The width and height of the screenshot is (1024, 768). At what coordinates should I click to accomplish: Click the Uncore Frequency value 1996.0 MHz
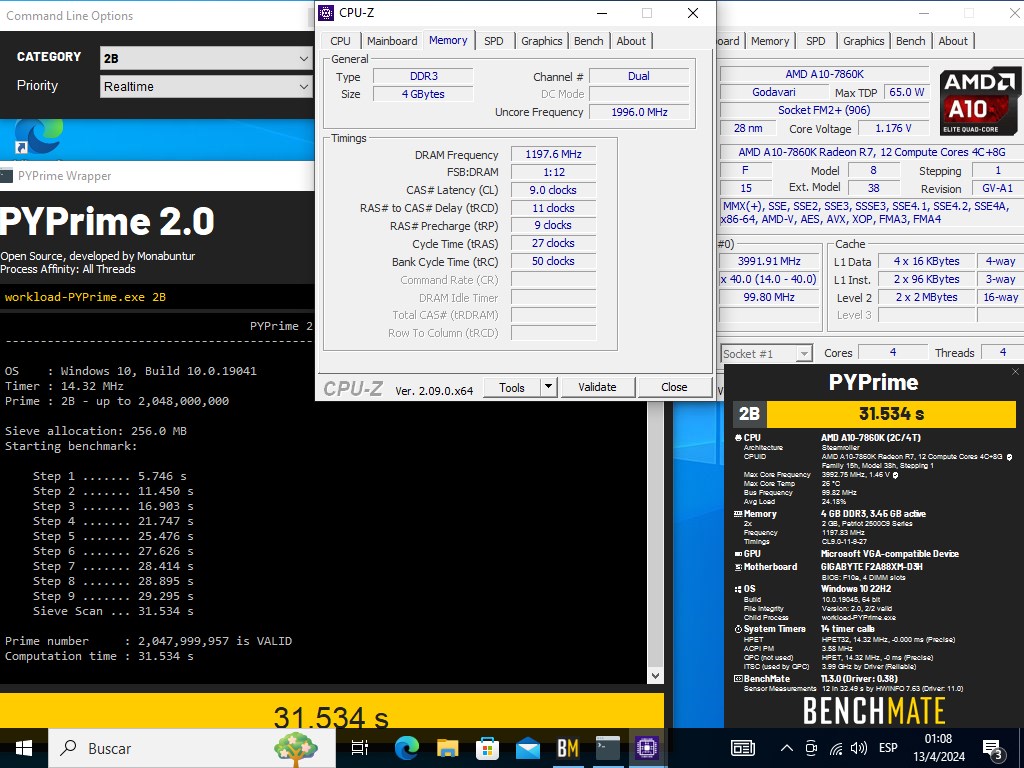(x=639, y=112)
